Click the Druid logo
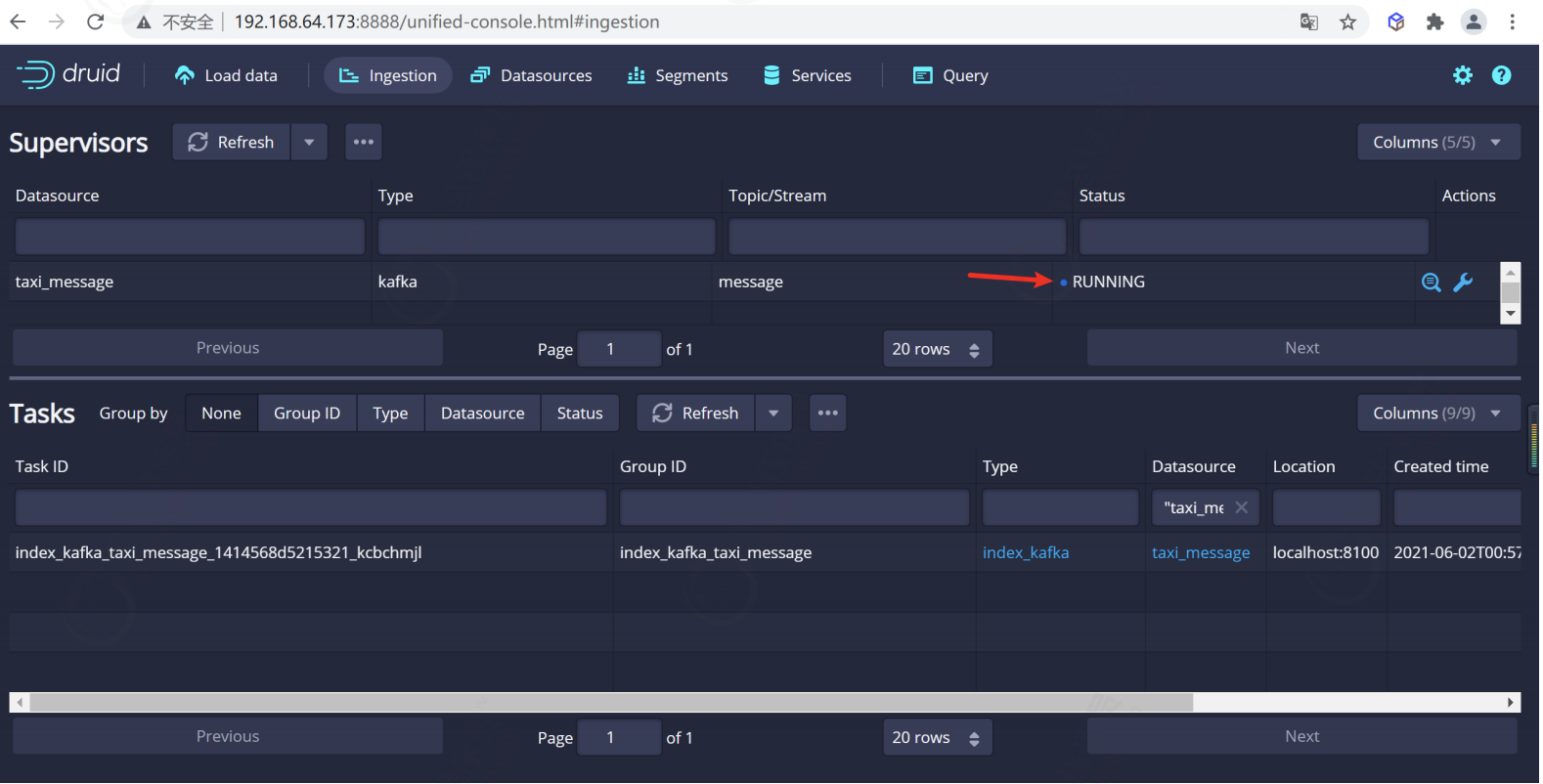This screenshot has height=784, width=1543. (x=68, y=74)
